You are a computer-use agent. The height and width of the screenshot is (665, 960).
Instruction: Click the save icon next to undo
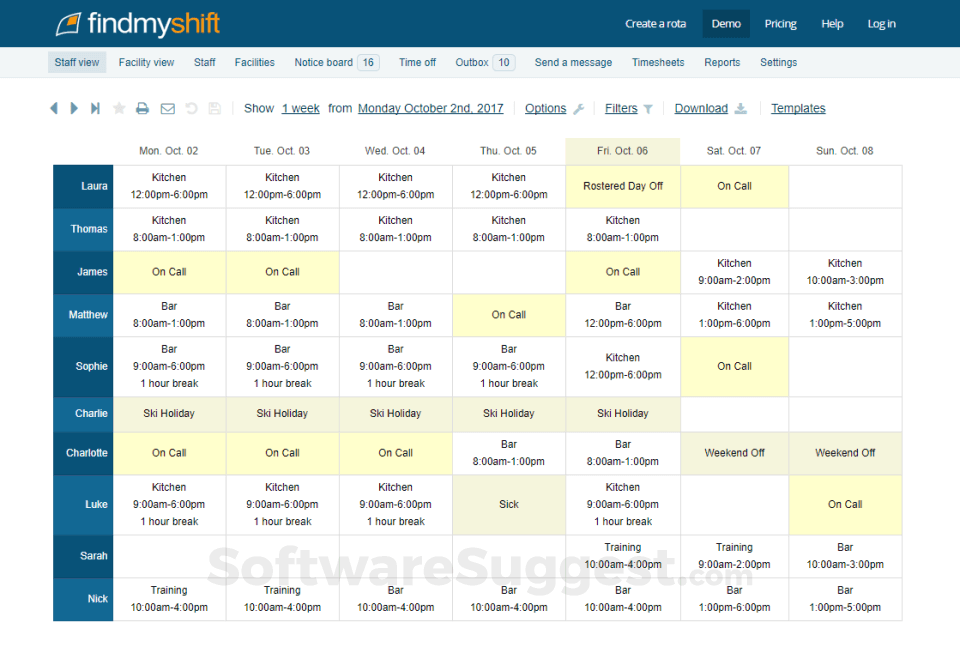tap(214, 108)
